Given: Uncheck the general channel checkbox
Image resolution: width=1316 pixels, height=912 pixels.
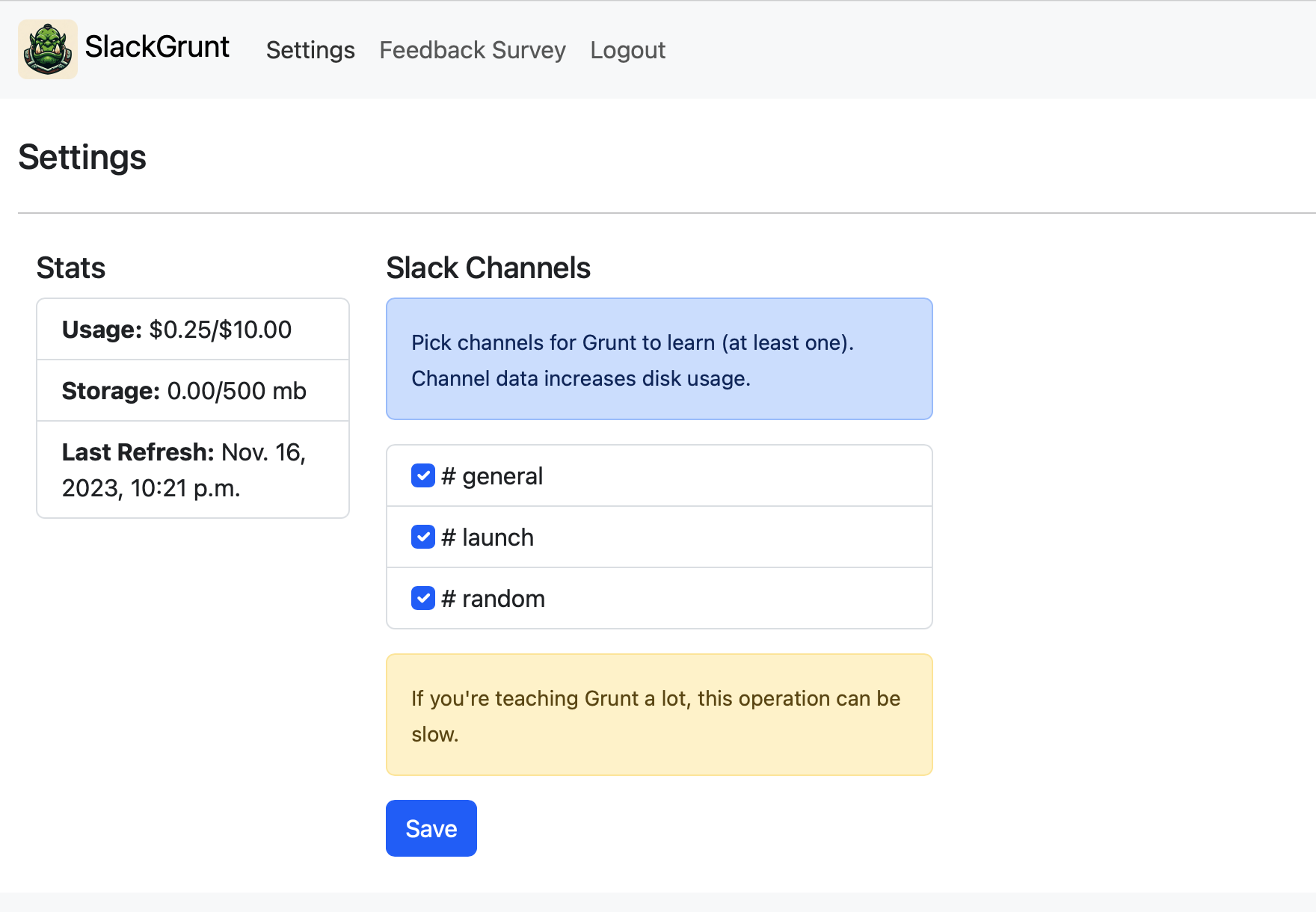Looking at the screenshot, I should coord(423,475).
